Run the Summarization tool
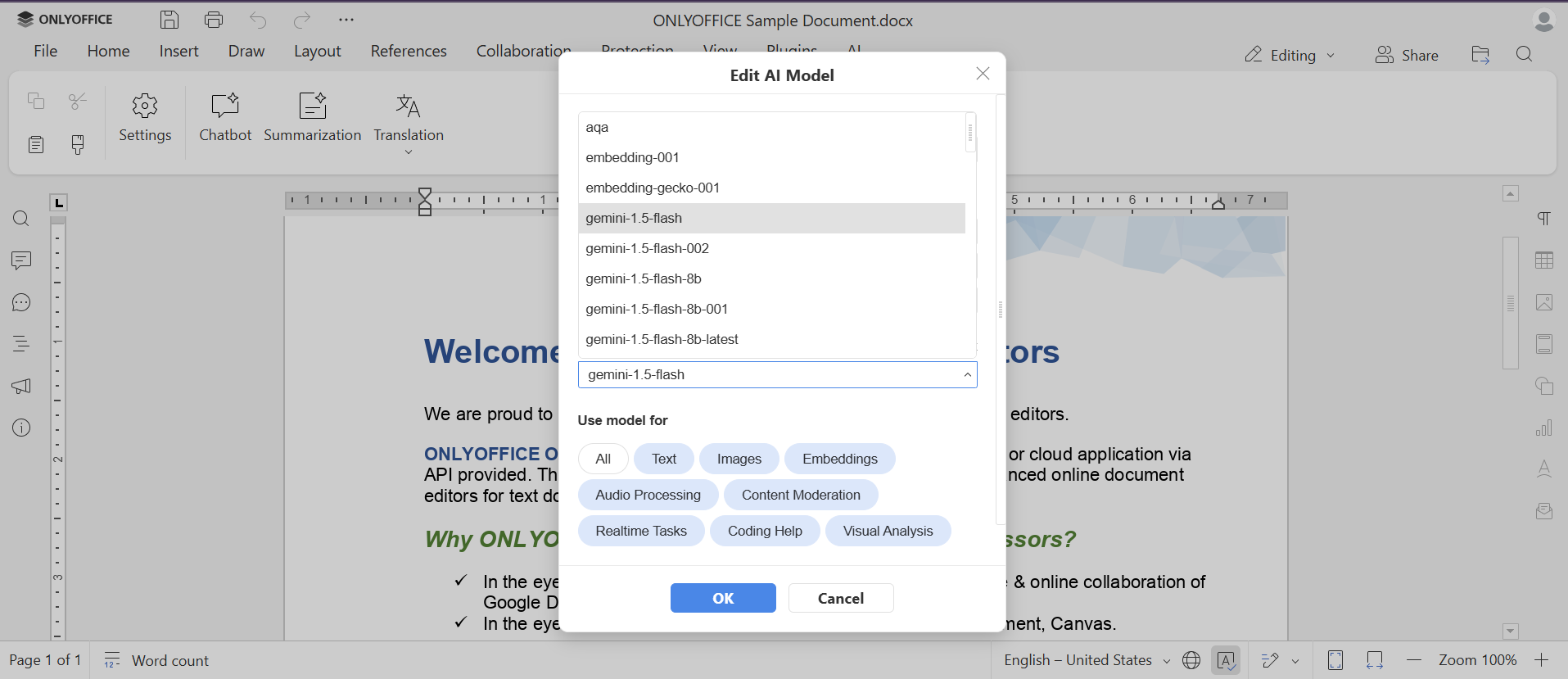The image size is (1568, 679). click(313, 118)
